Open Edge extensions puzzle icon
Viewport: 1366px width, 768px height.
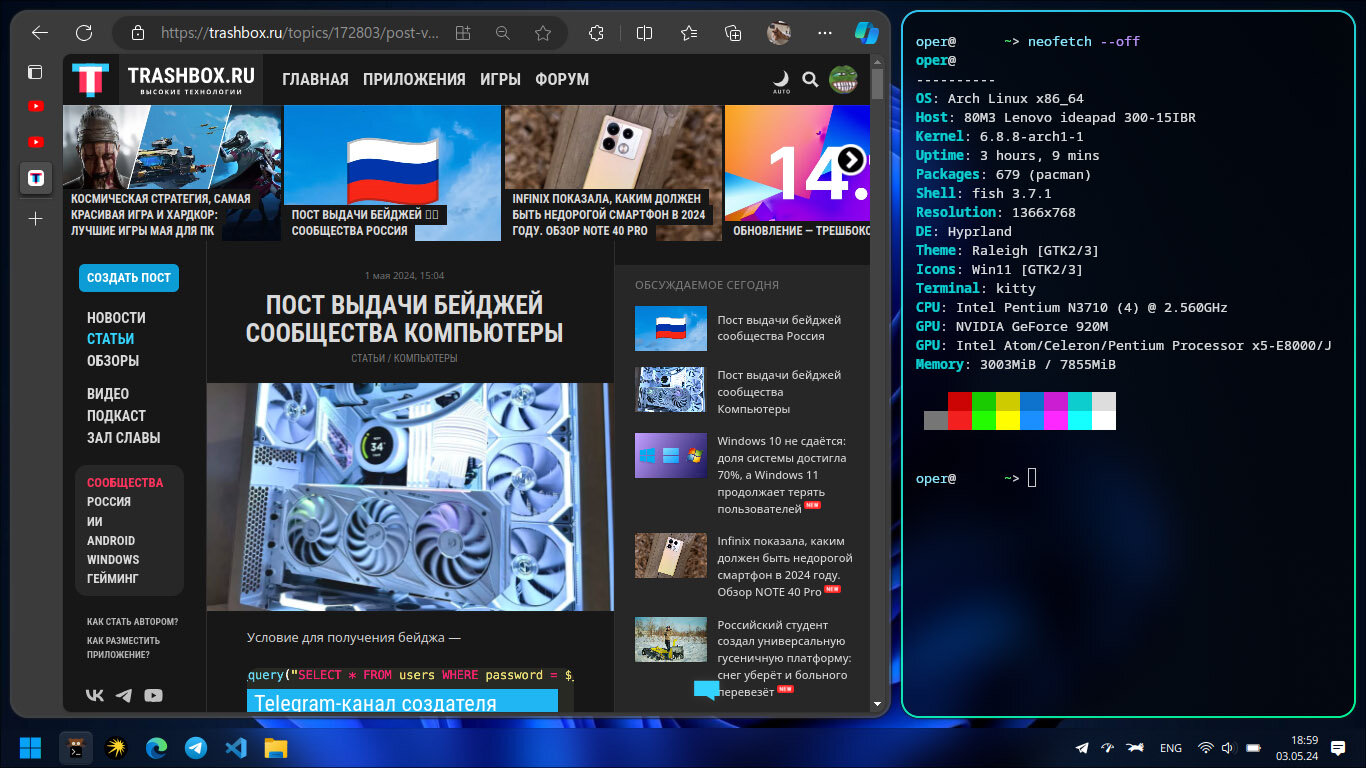[597, 33]
